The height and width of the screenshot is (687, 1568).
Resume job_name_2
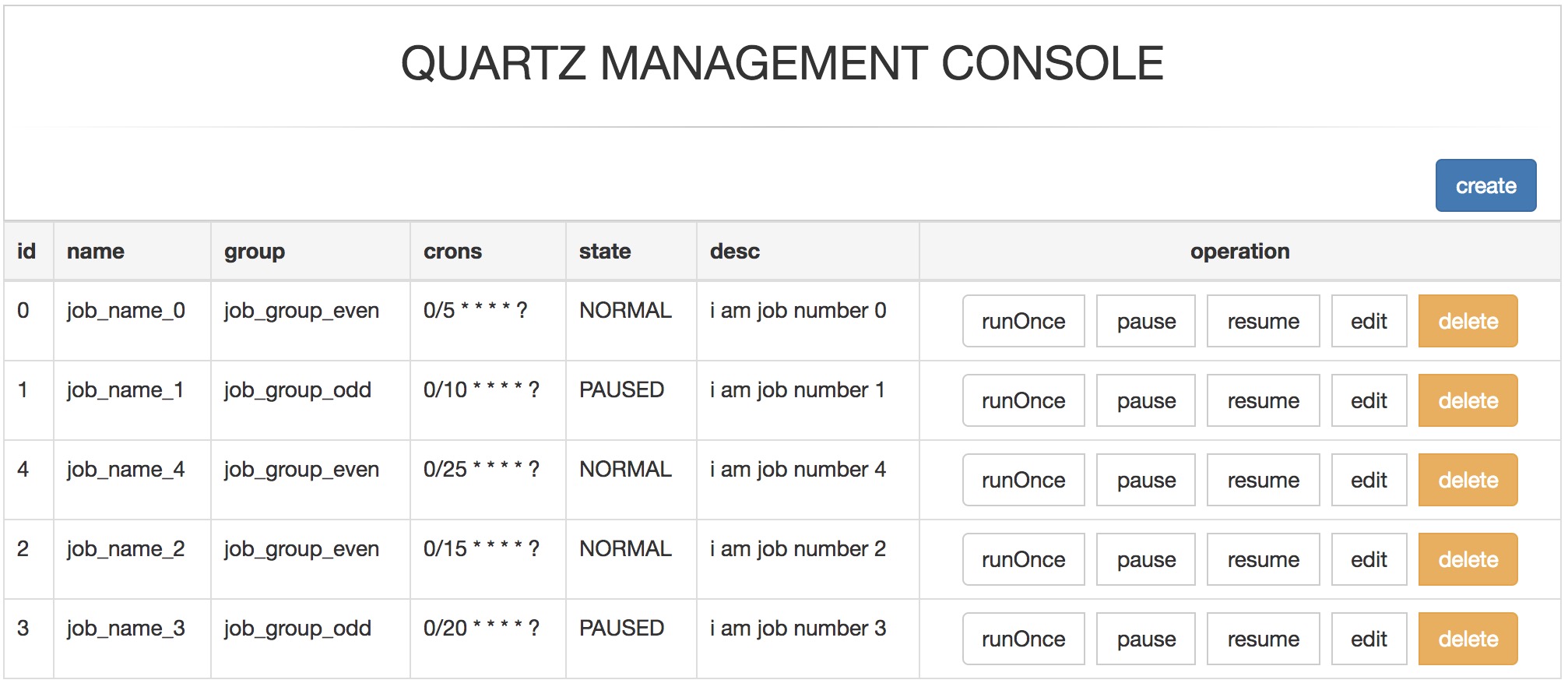tap(1263, 559)
